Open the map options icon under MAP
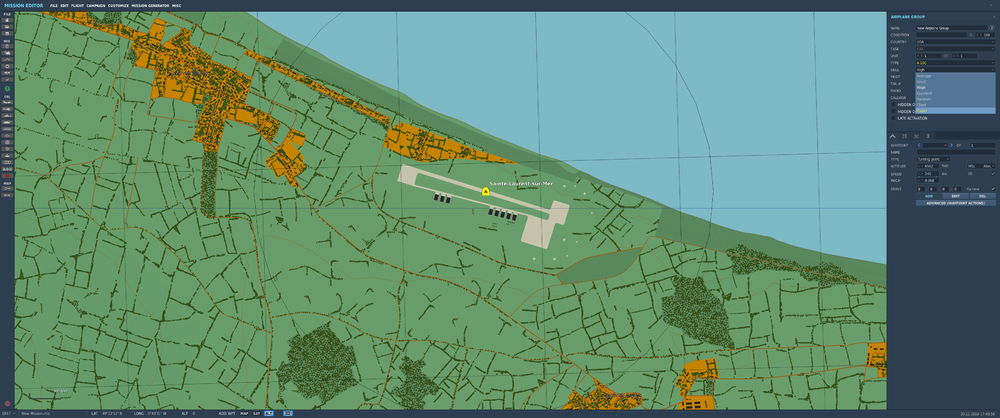 coord(7,189)
